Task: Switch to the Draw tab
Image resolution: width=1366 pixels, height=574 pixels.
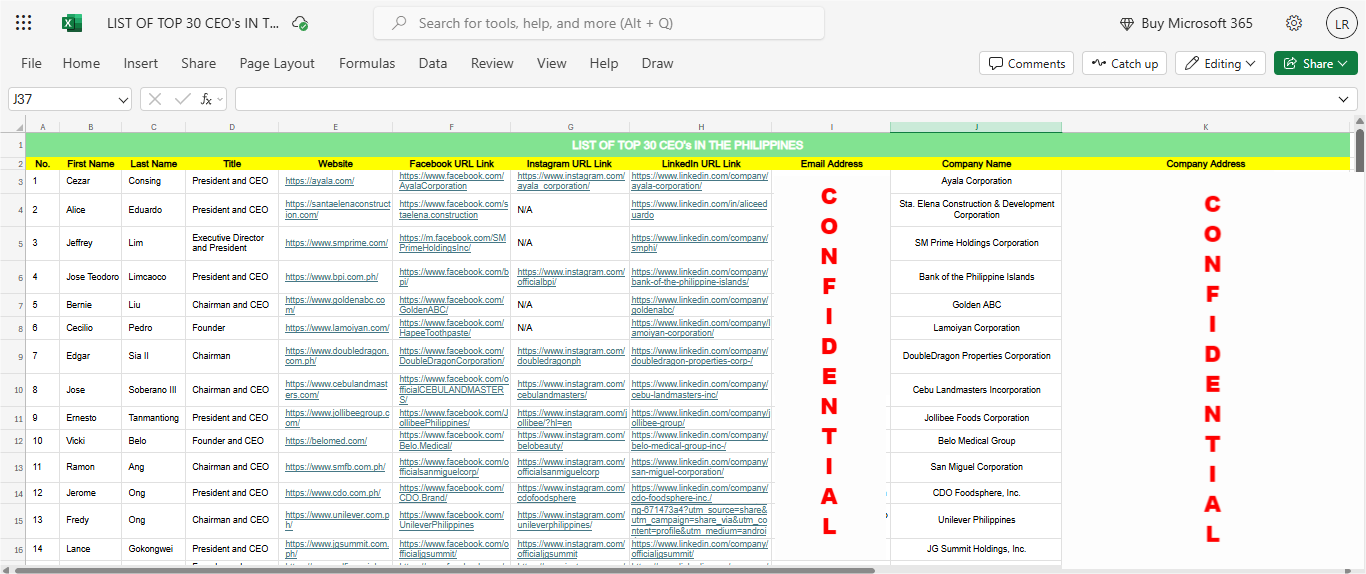Action: (657, 63)
